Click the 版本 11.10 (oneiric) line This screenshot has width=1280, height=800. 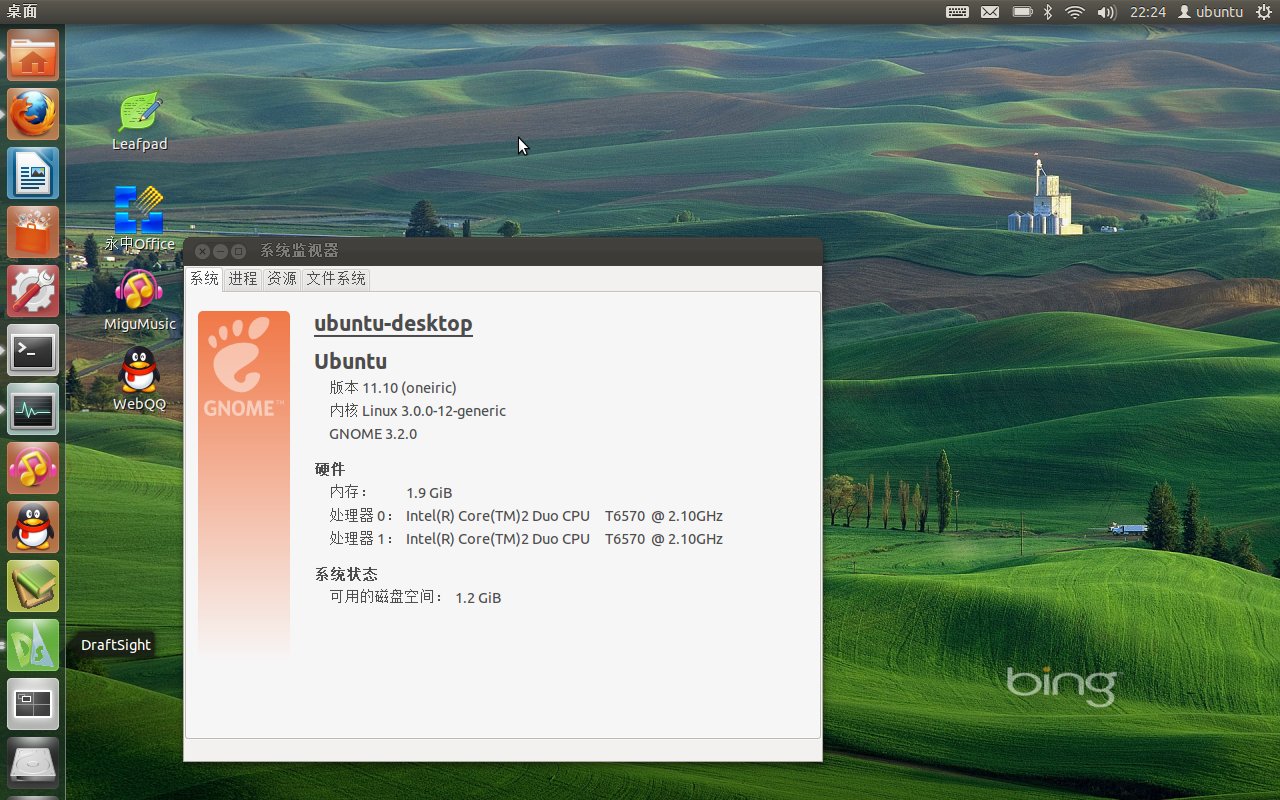(x=393, y=388)
